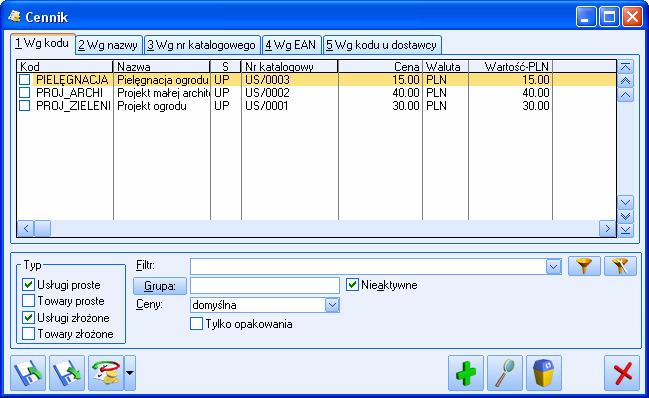The height and width of the screenshot is (398, 649).
Task: Click the Nazwa column header
Action: [x=162, y=67]
